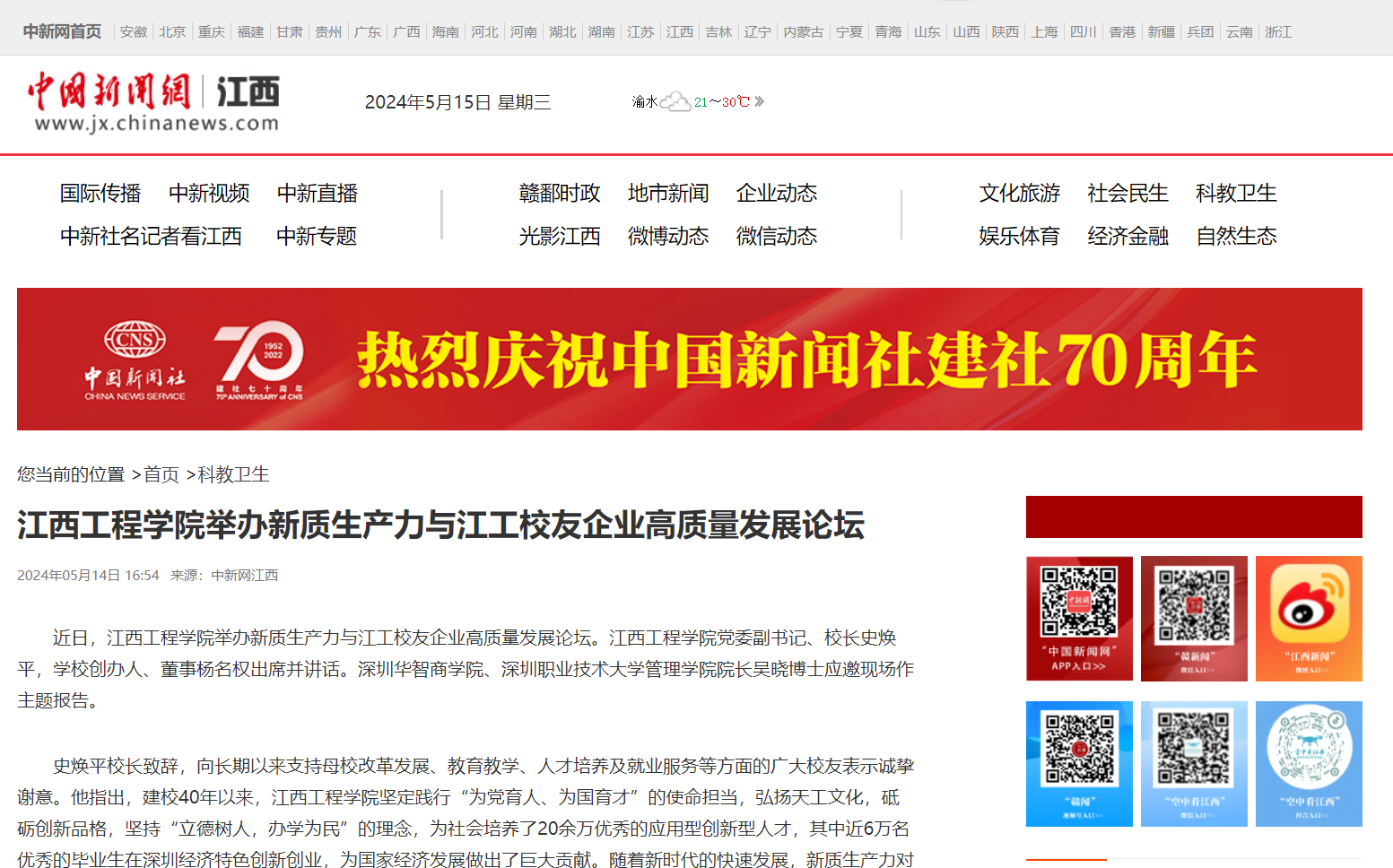This screenshot has height=868, width=1393.
Task: Open the 科教卫生 navigation section
Action: tap(1235, 193)
